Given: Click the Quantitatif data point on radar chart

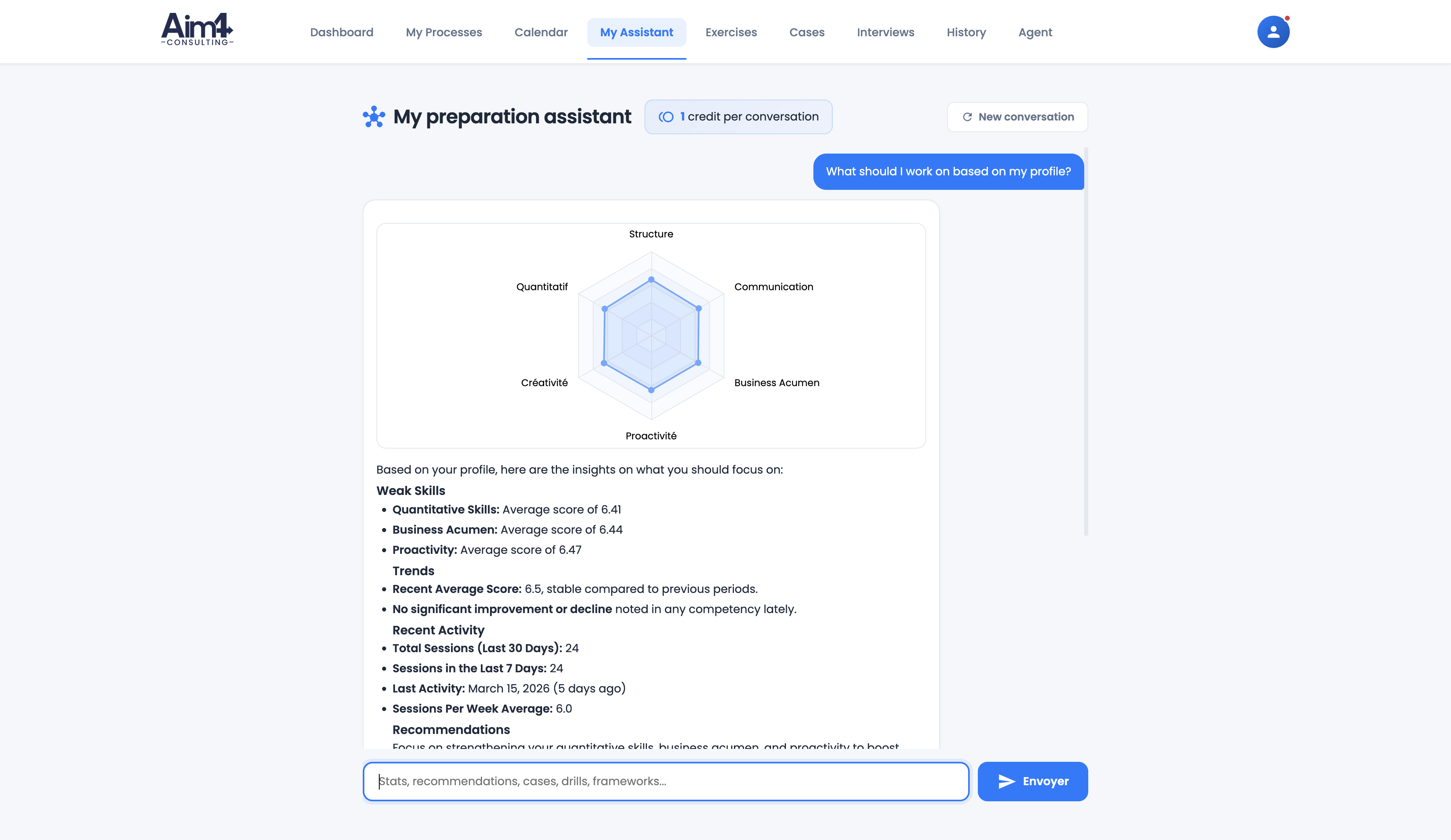Looking at the screenshot, I should (605, 309).
